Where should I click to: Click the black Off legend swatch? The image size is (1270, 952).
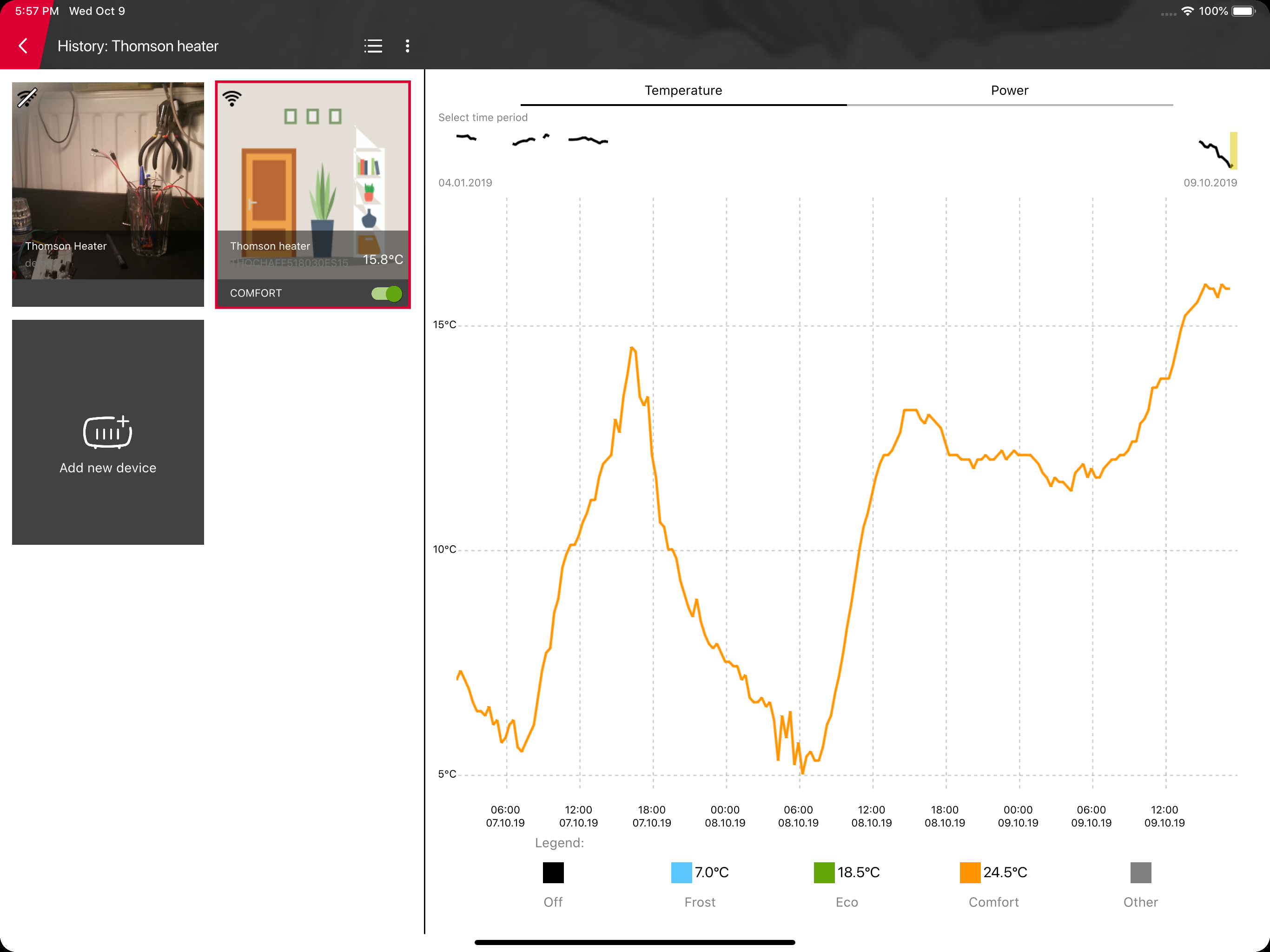[554, 872]
